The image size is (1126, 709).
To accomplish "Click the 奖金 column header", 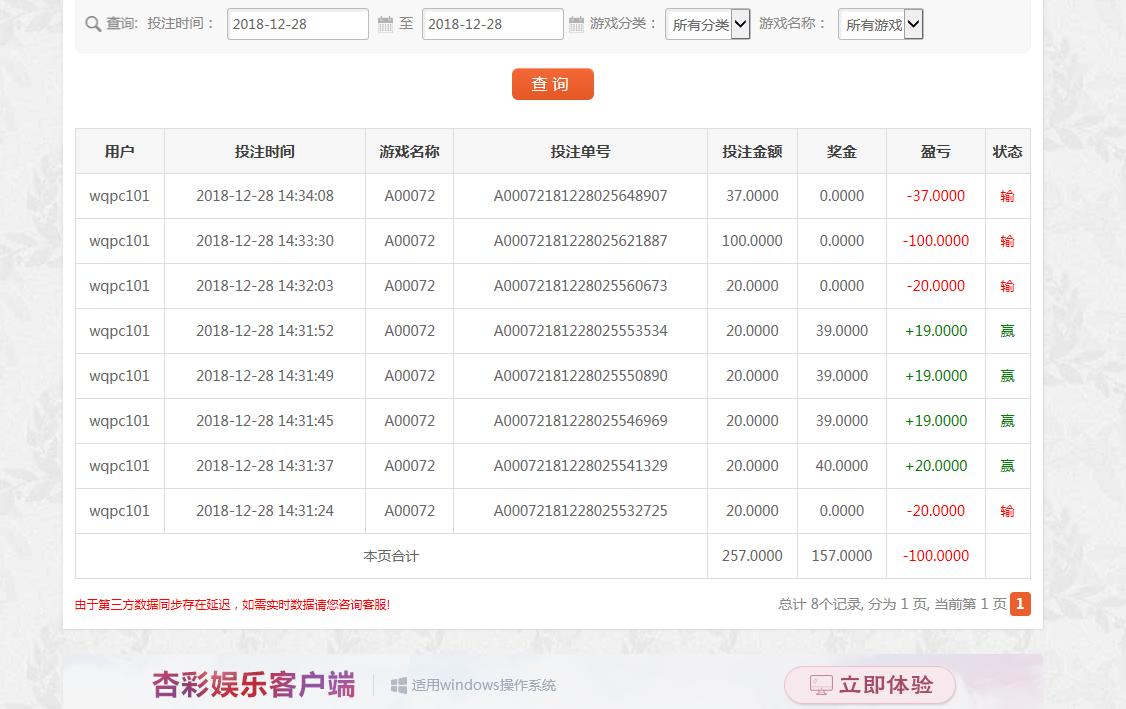I will tap(842, 152).
